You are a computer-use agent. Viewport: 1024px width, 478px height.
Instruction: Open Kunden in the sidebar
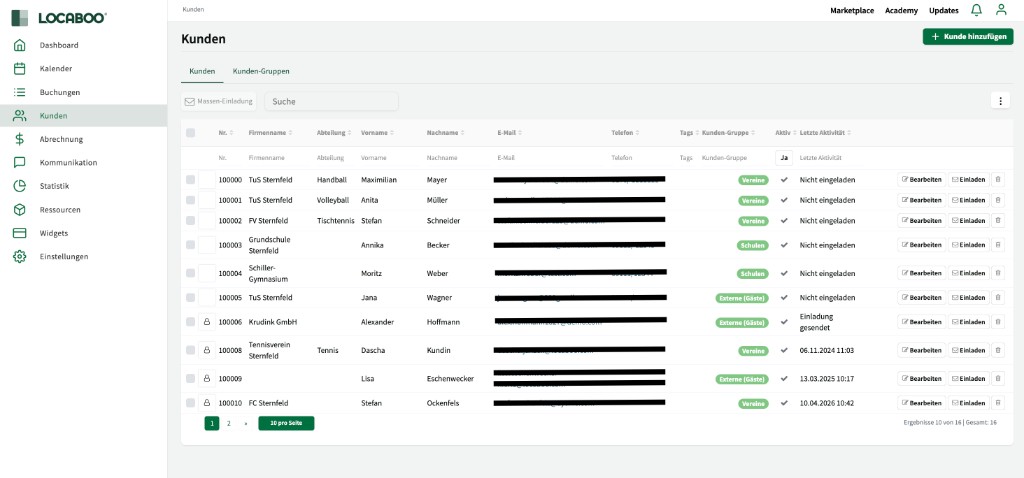(x=83, y=116)
